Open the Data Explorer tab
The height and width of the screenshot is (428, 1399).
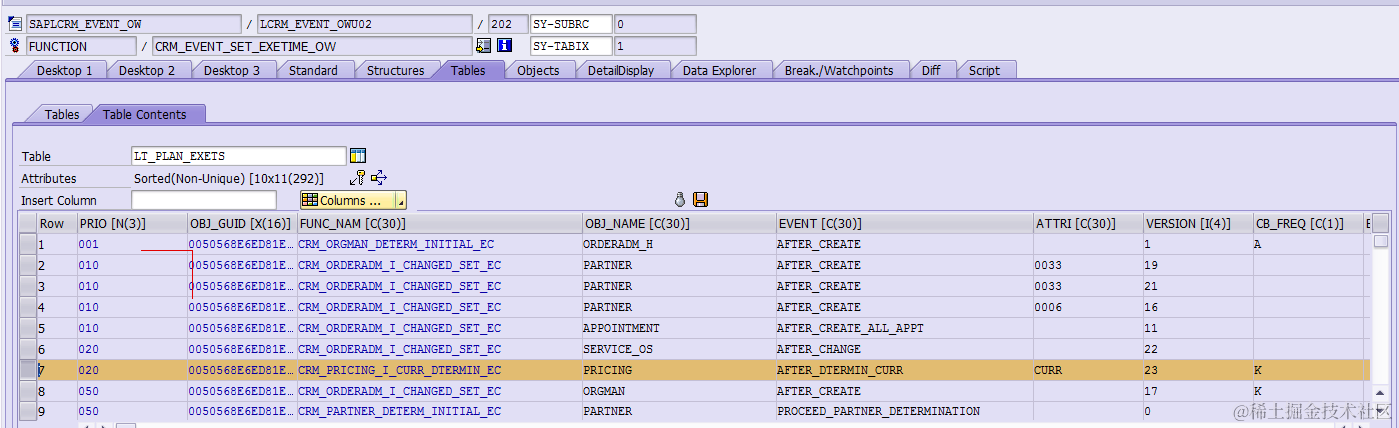(x=720, y=70)
